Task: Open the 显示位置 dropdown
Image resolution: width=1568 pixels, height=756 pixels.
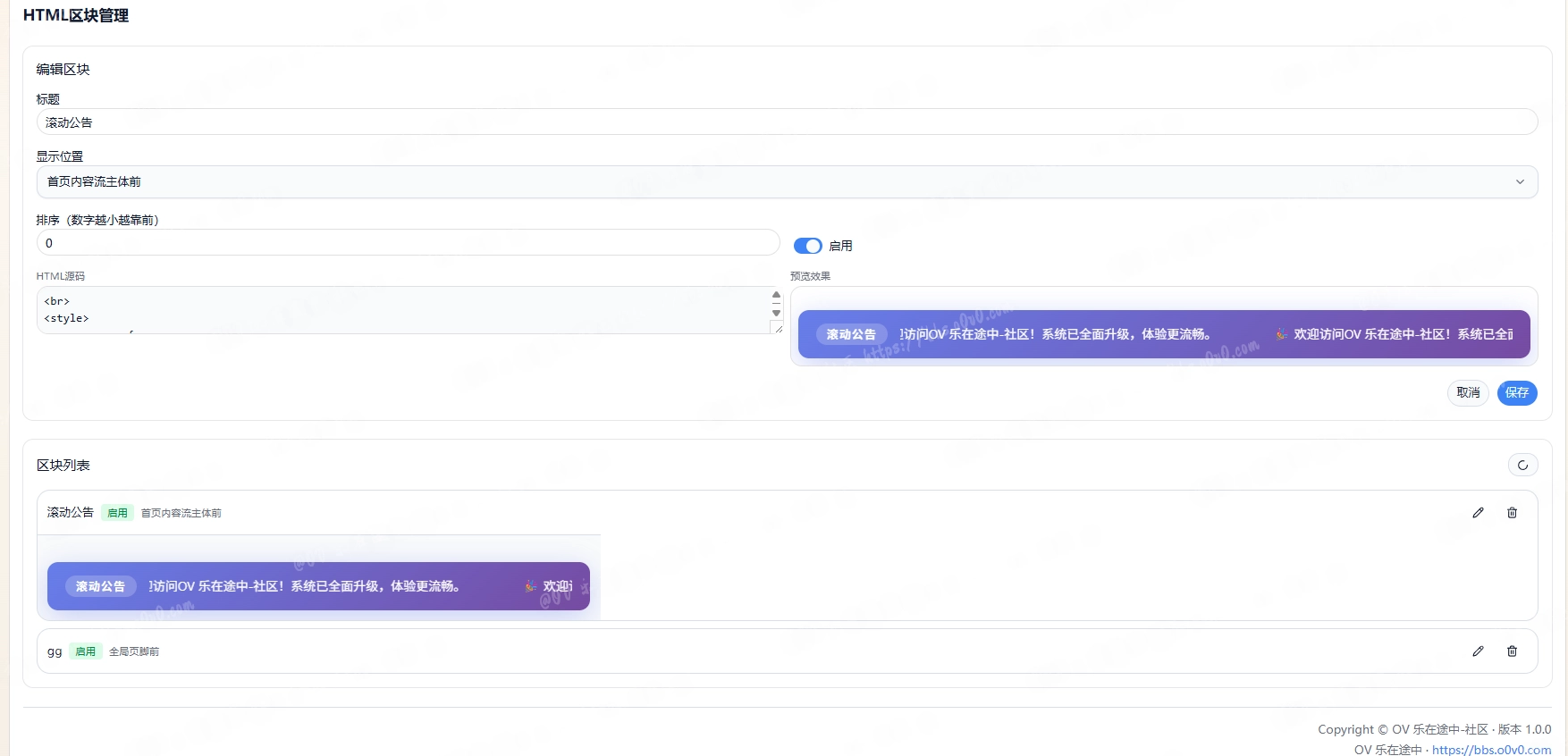Action: point(787,181)
